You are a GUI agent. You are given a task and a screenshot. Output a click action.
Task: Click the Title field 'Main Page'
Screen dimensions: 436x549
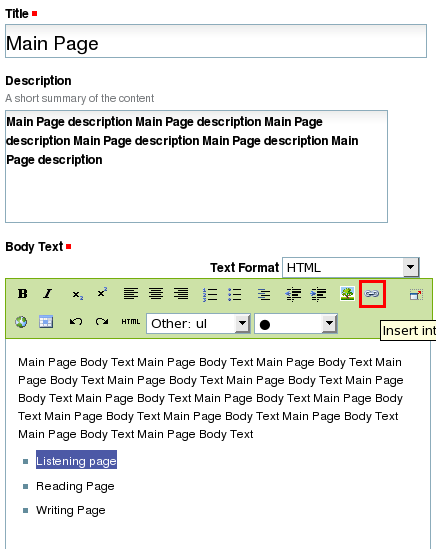tap(216, 41)
